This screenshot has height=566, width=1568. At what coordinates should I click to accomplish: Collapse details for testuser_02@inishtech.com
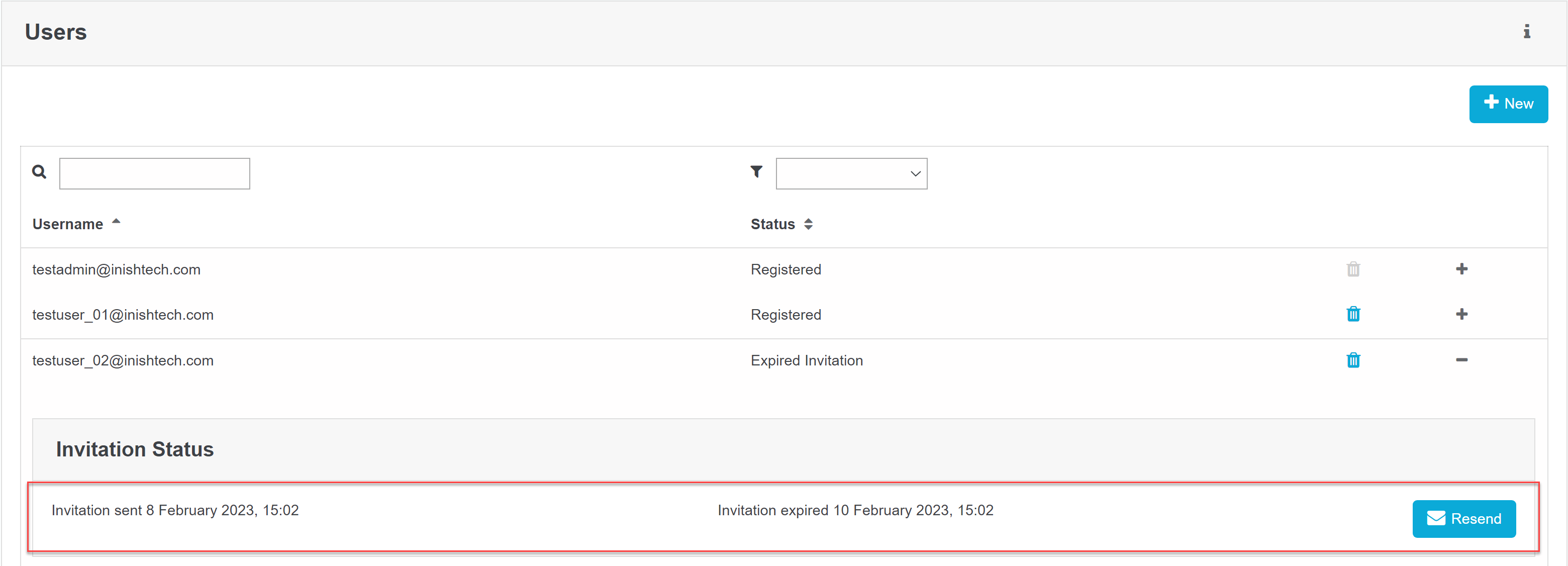(1462, 360)
